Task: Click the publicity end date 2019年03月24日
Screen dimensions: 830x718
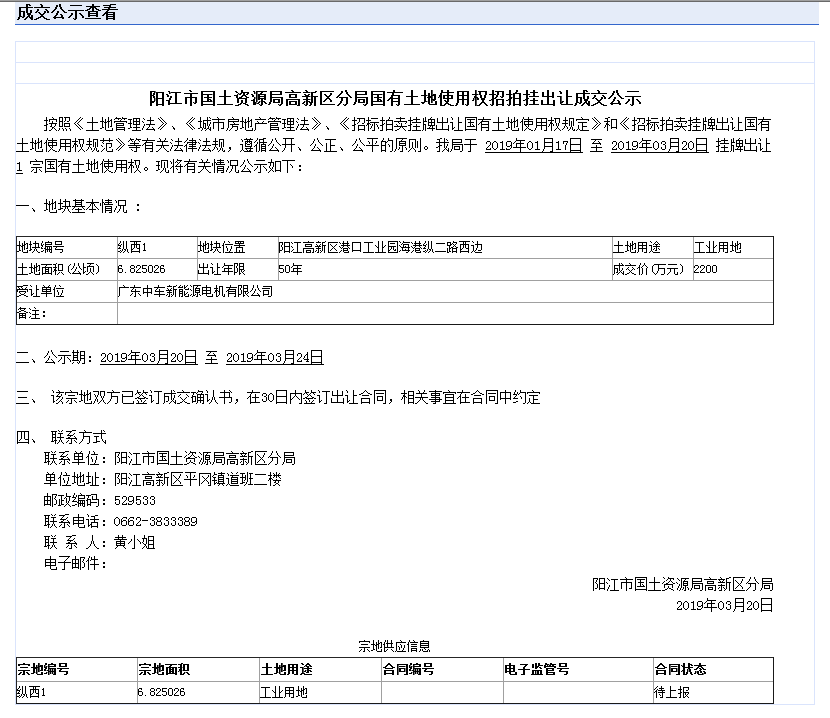Action: point(274,357)
